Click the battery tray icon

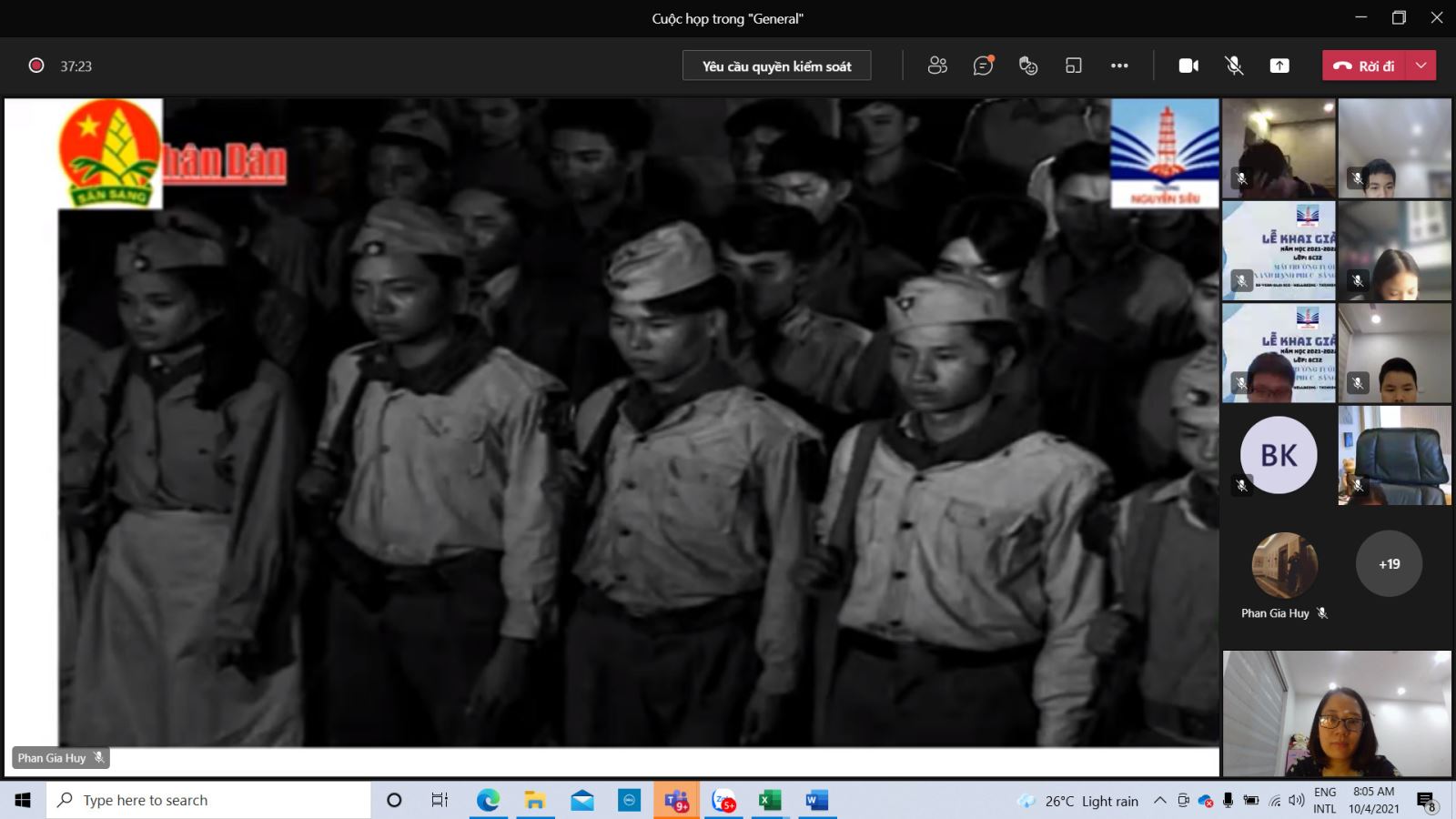click(1251, 801)
